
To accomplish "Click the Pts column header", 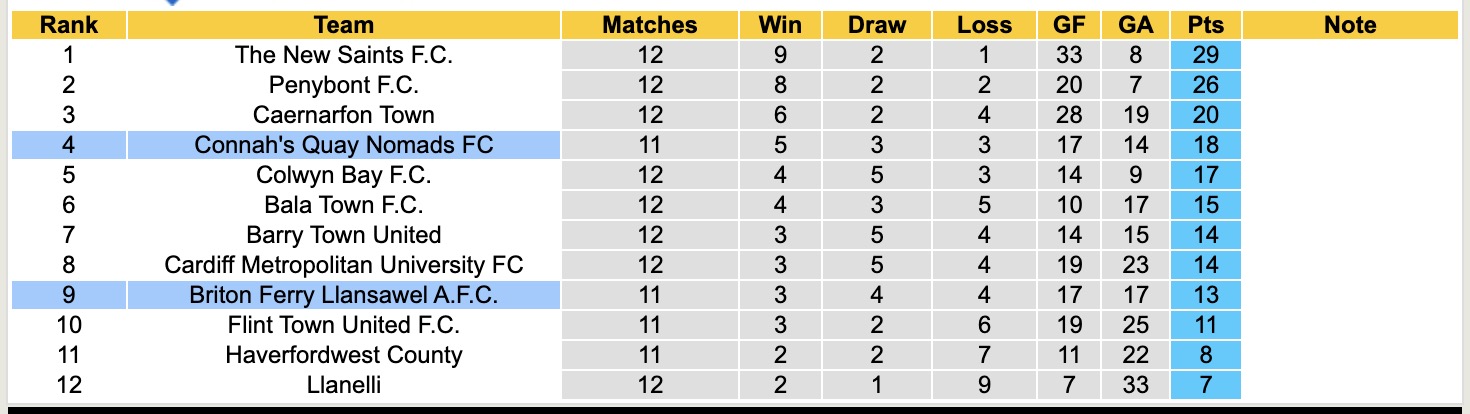I will coord(1206,26).
